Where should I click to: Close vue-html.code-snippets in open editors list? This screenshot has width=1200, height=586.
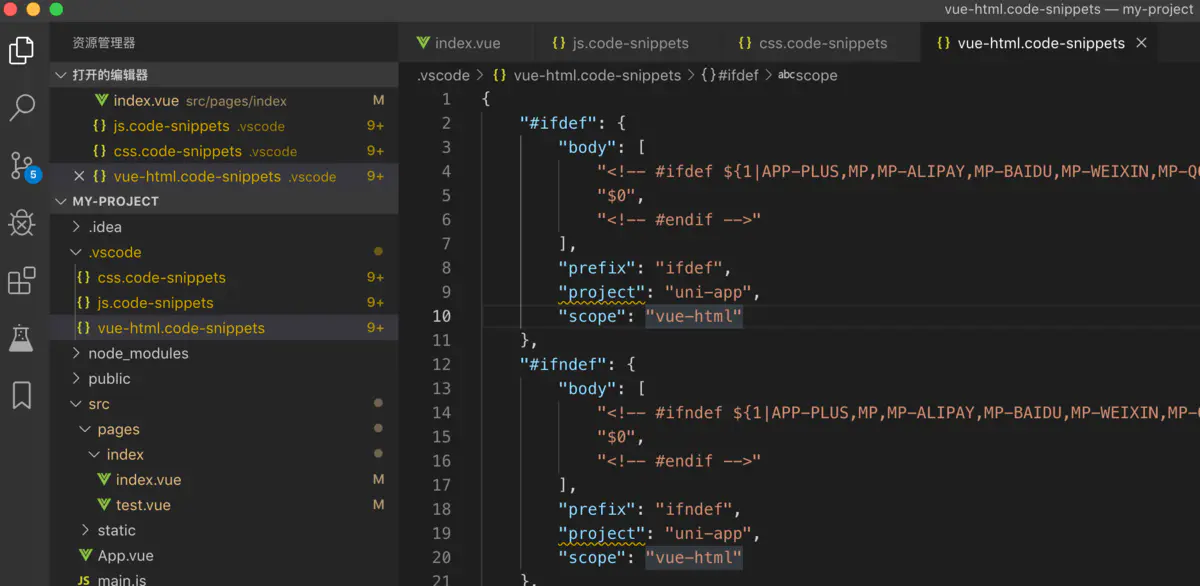(79, 176)
